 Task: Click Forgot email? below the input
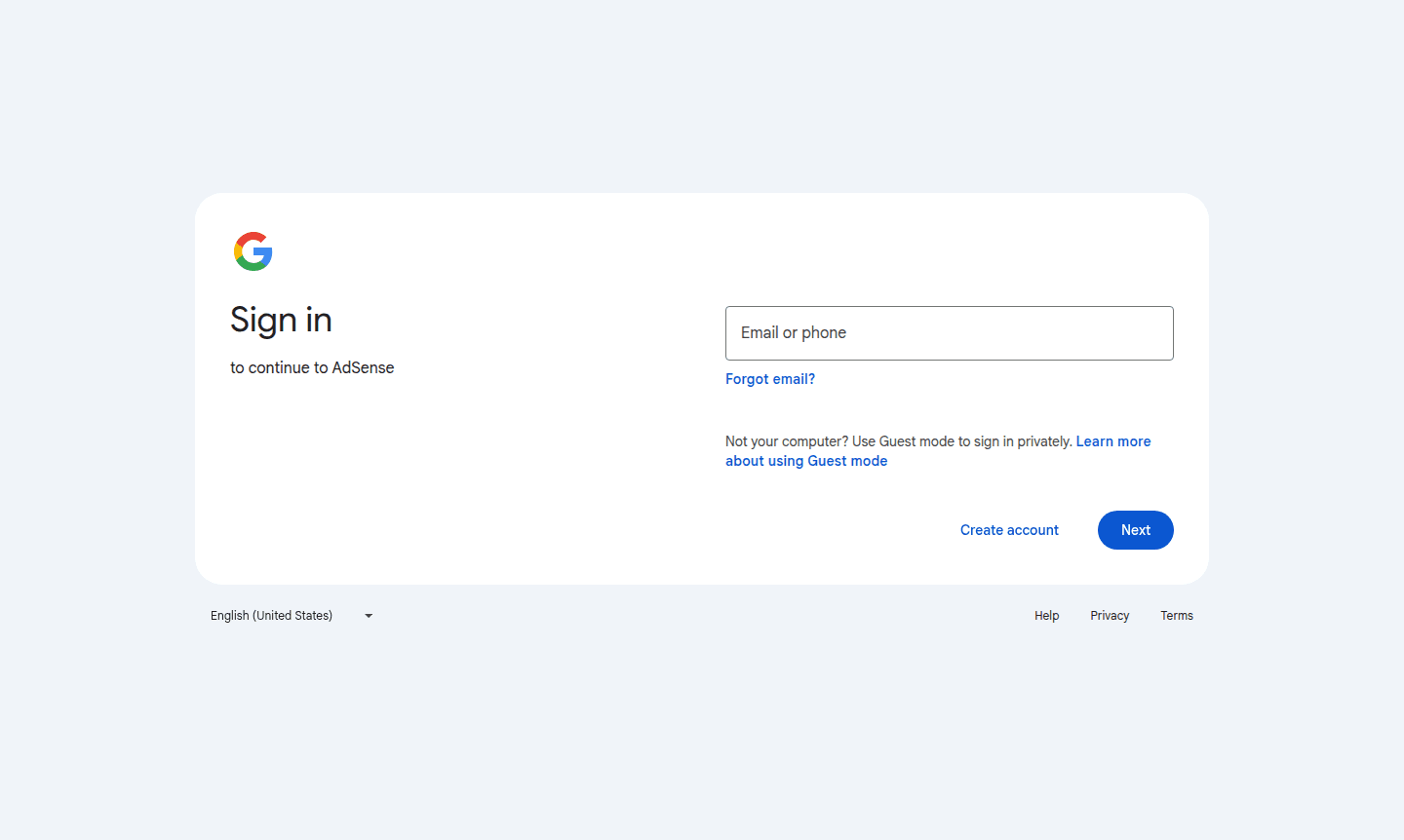coord(769,379)
